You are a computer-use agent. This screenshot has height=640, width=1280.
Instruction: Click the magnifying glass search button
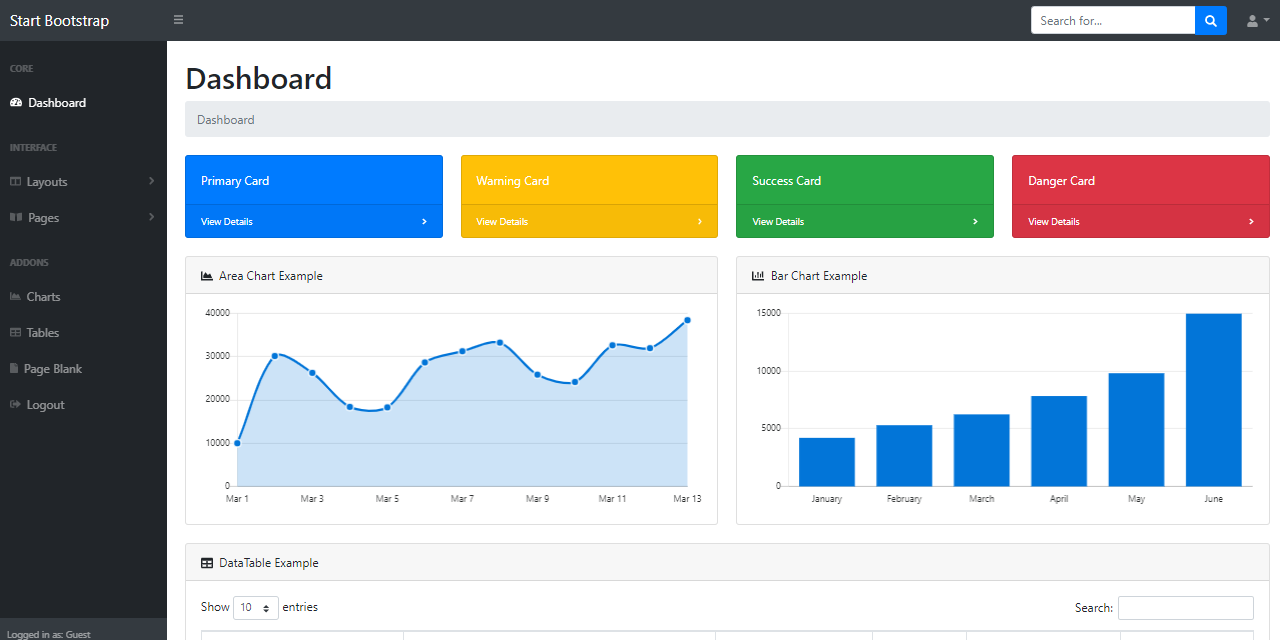[1210, 20]
